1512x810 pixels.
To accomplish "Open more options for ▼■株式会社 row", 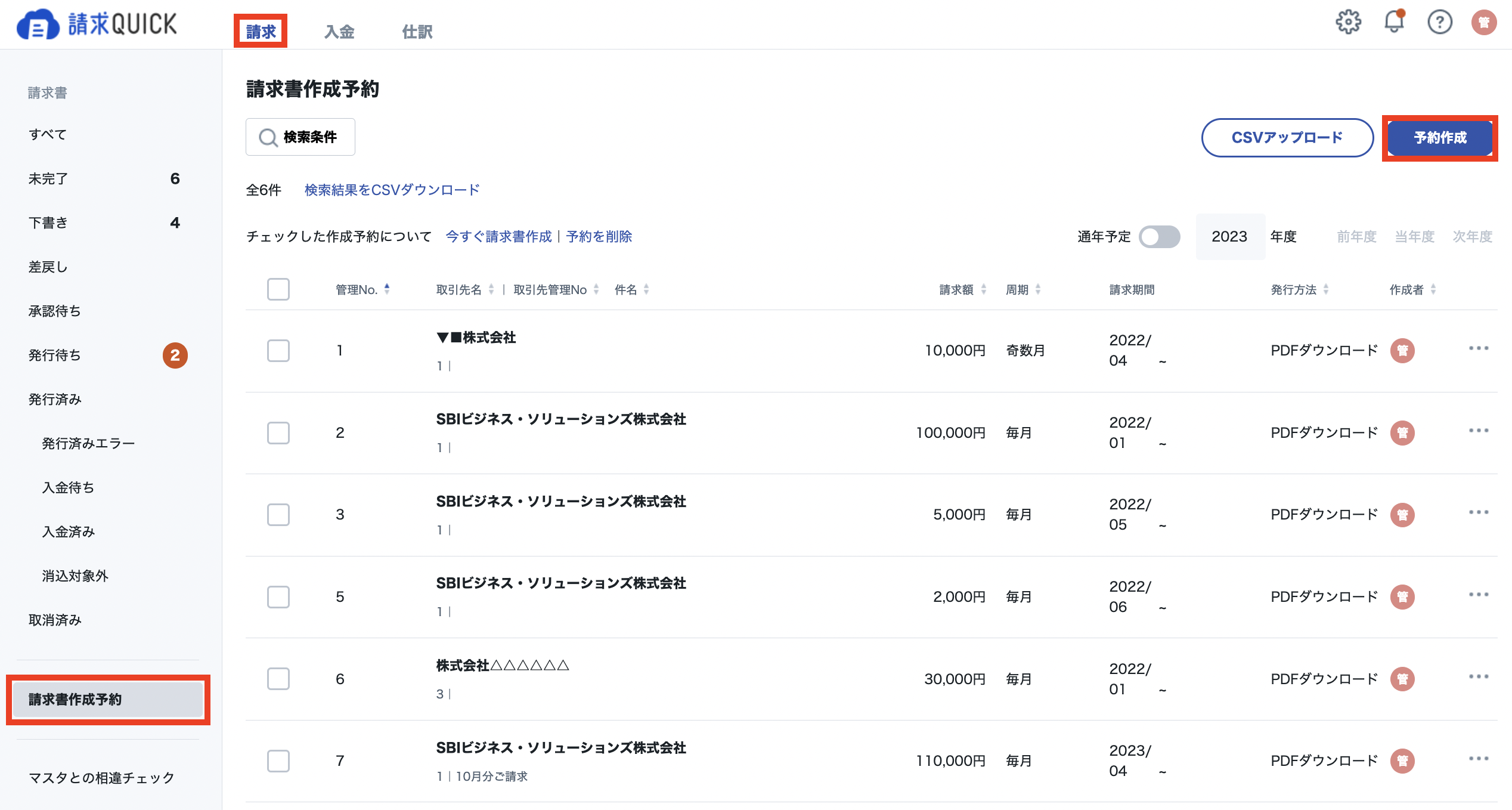I will click(1479, 348).
